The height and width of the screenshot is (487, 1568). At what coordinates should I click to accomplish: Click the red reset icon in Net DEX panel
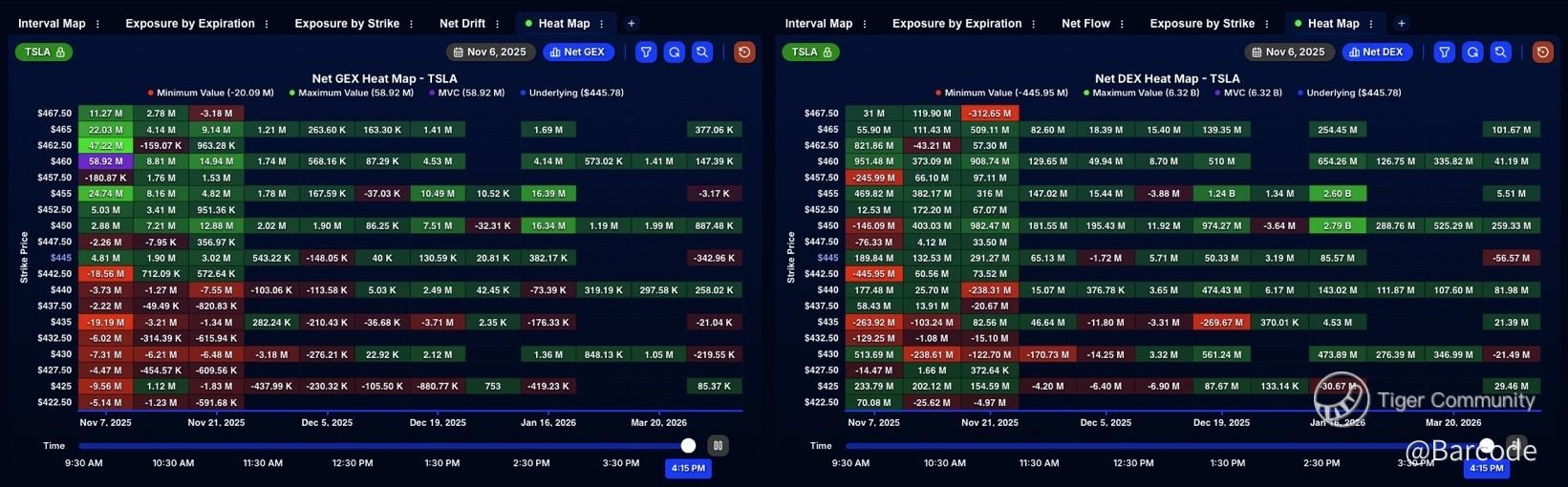1542,53
